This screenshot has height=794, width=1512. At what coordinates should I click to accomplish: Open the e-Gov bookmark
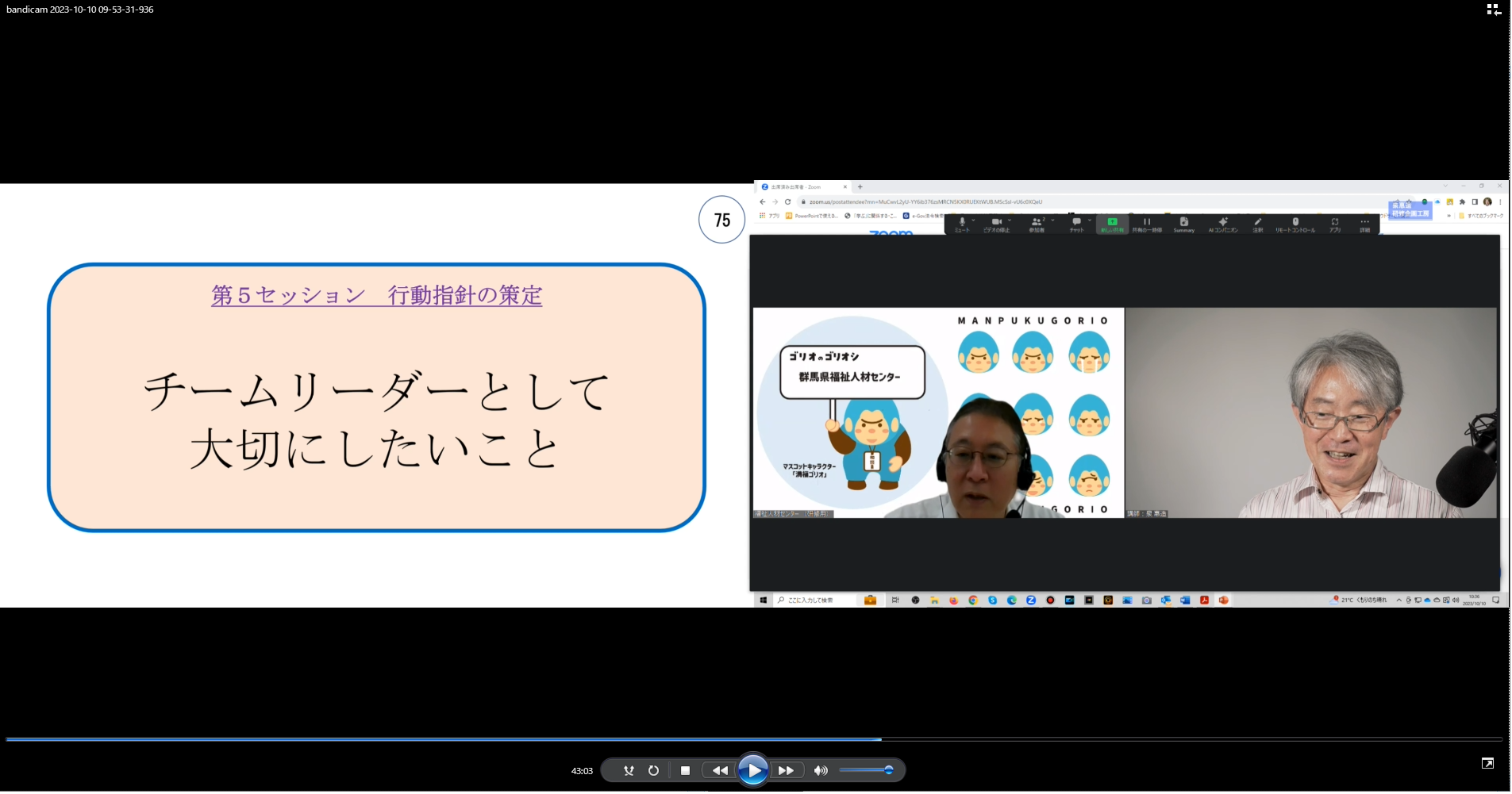pos(924,216)
